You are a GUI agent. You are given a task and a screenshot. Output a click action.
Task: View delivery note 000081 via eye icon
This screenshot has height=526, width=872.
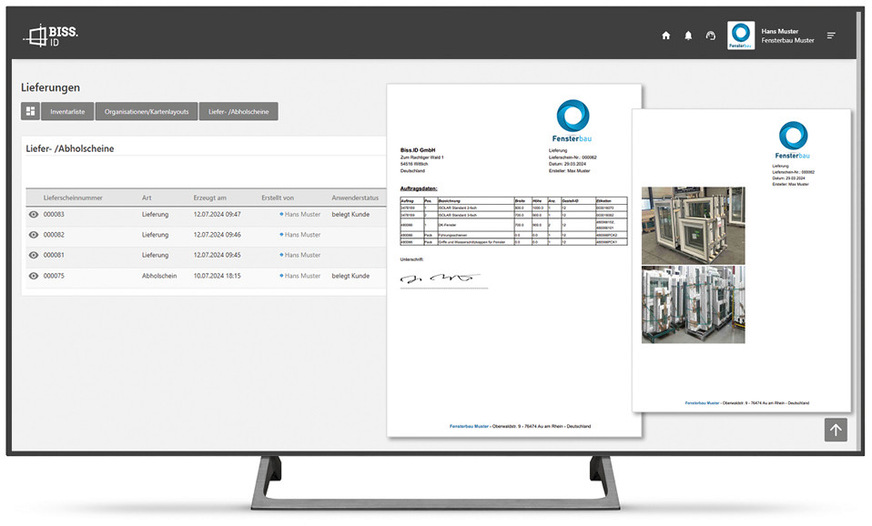tap(33, 255)
